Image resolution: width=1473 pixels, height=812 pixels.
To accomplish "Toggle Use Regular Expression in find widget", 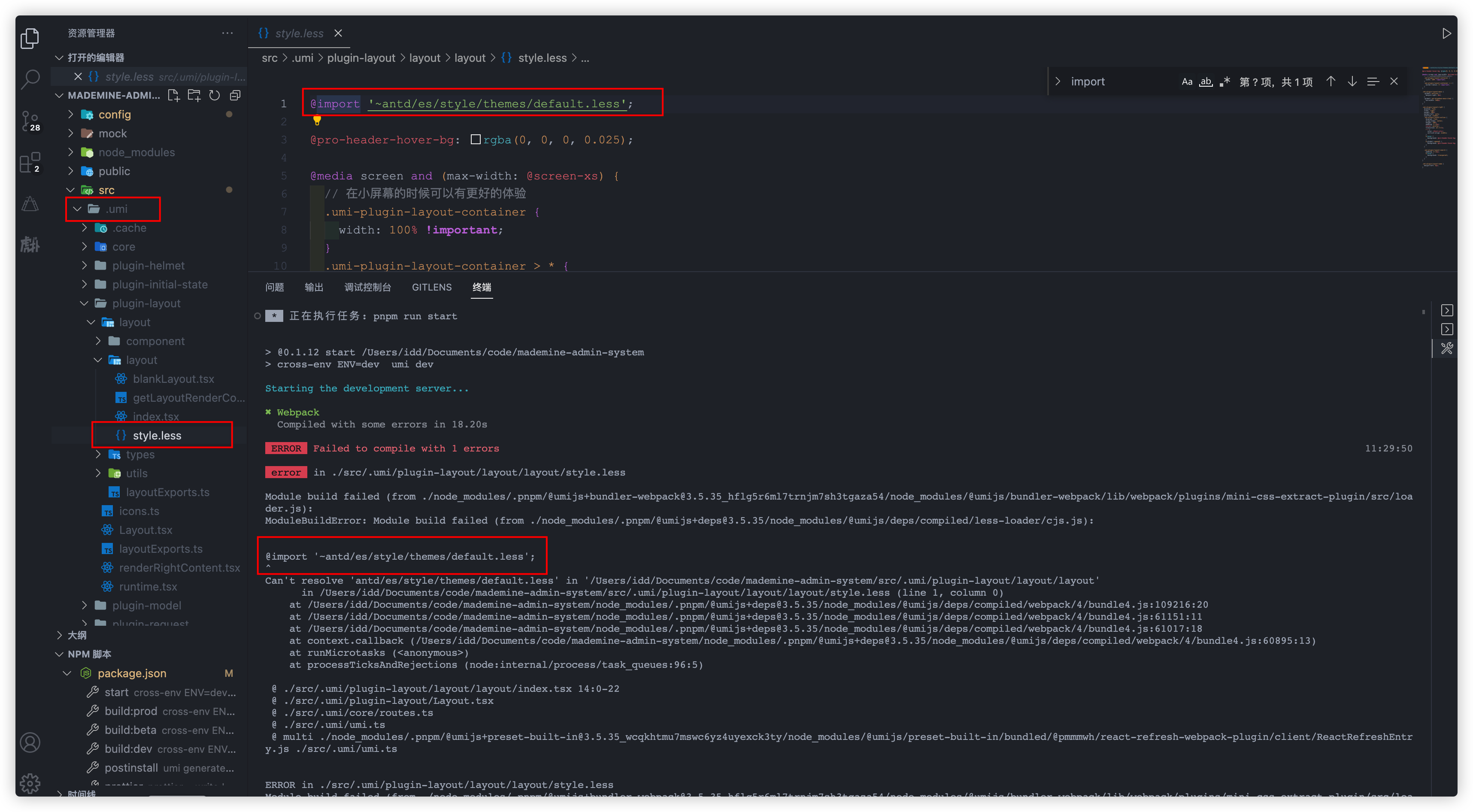I will pyautogui.click(x=1224, y=81).
